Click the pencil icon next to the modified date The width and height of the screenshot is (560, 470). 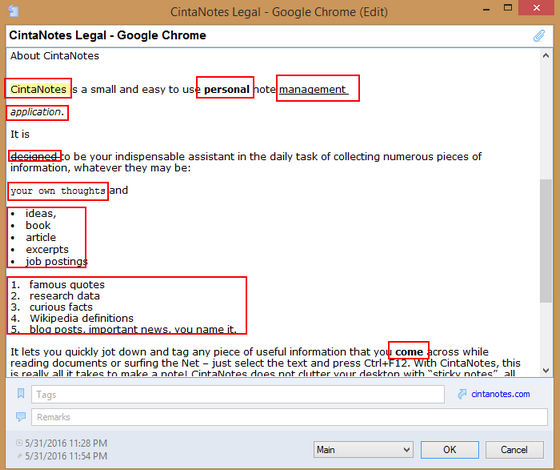point(19,456)
